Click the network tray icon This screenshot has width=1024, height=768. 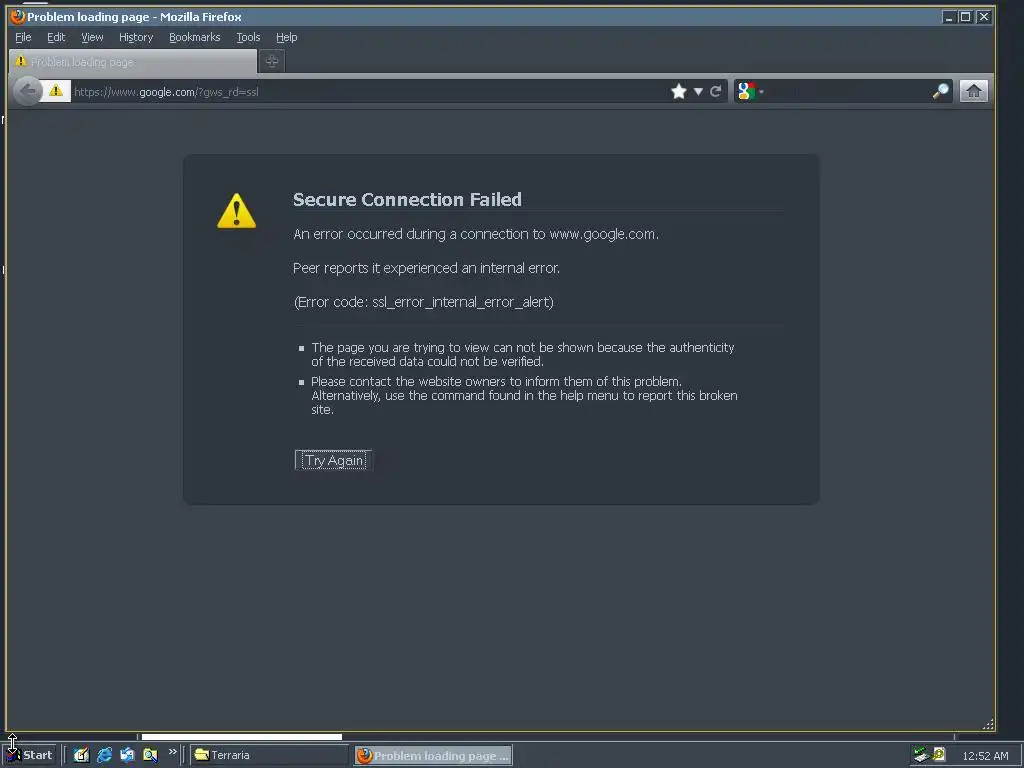coord(921,755)
